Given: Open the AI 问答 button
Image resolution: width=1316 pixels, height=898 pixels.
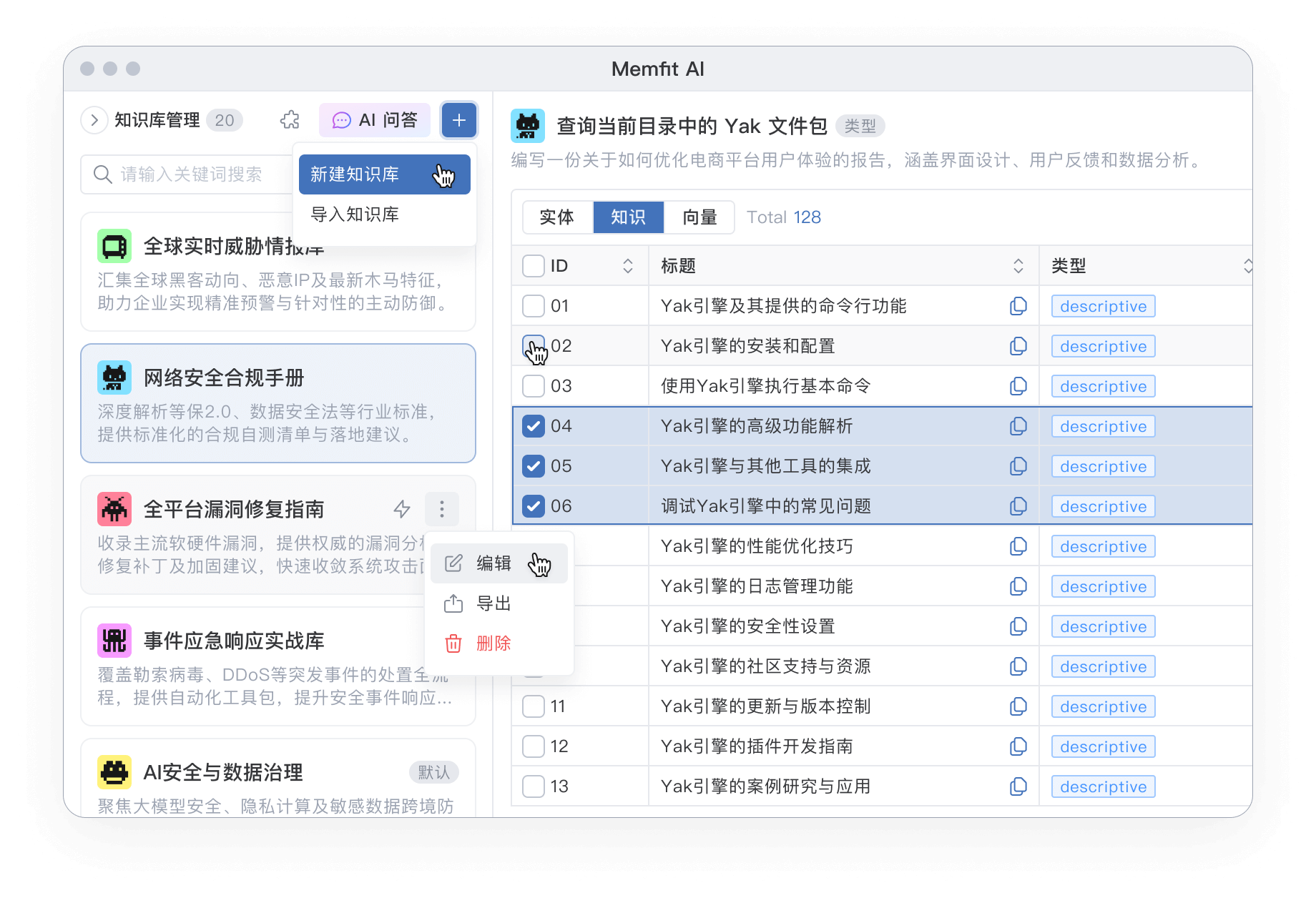Looking at the screenshot, I should tap(375, 120).
